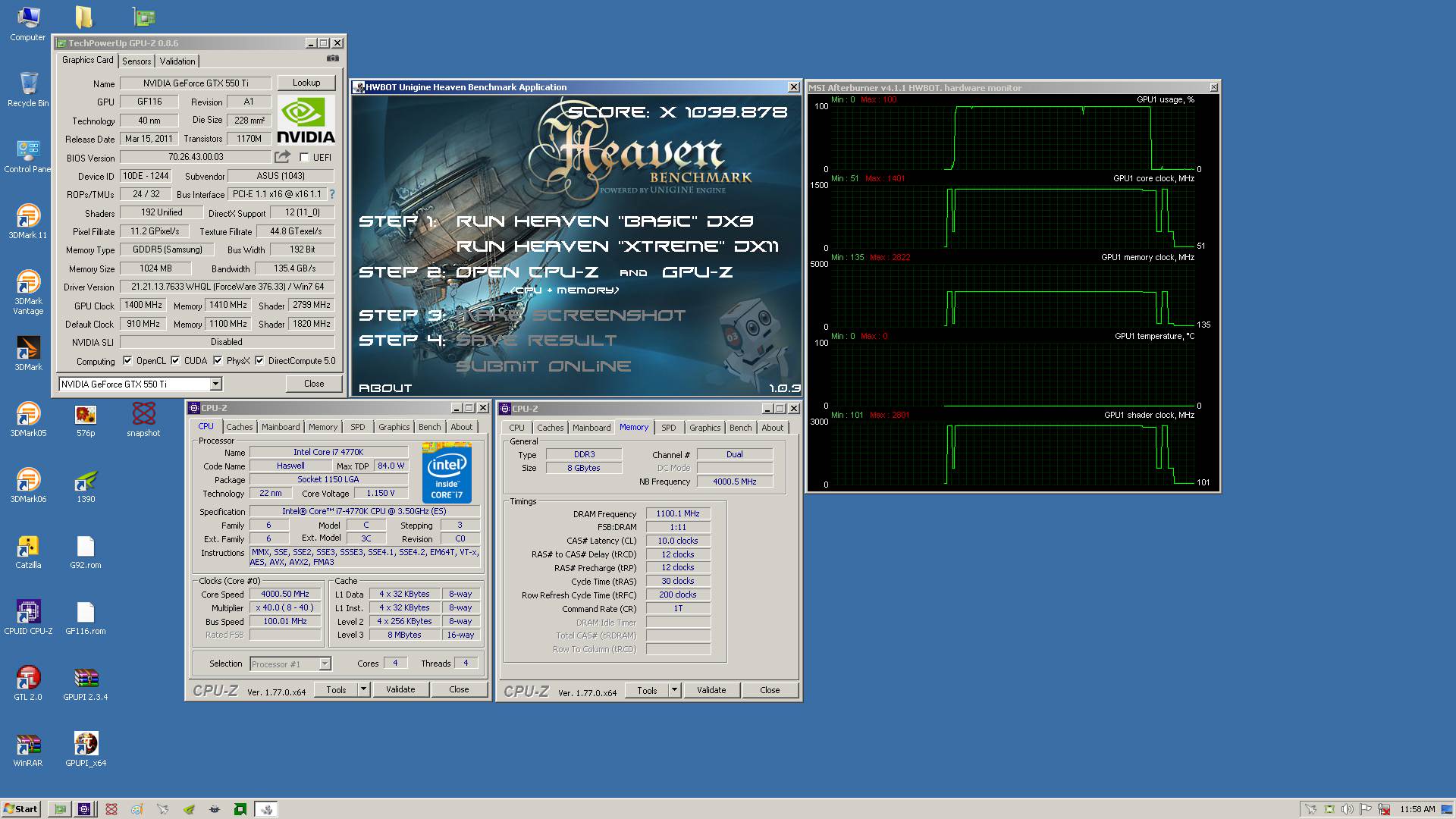Open the Catzilla desktop icon
This screenshot has width=1456, height=819.
pyautogui.click(x=28, y=551)
